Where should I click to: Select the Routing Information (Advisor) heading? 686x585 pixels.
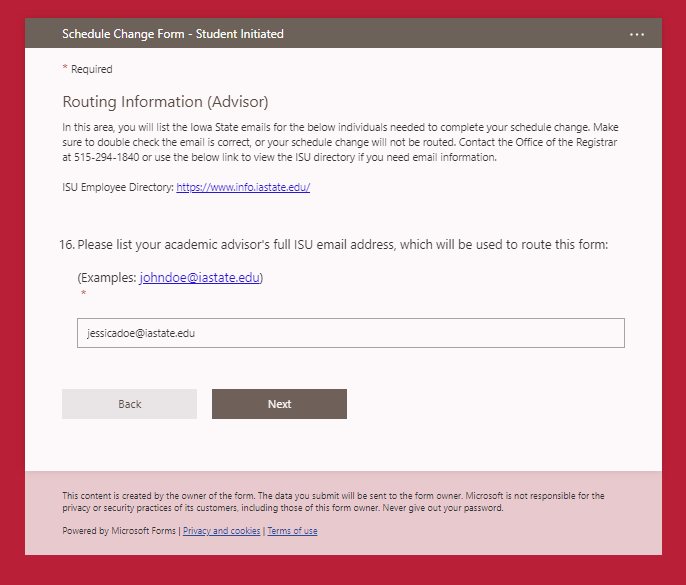tap(165, 102)
